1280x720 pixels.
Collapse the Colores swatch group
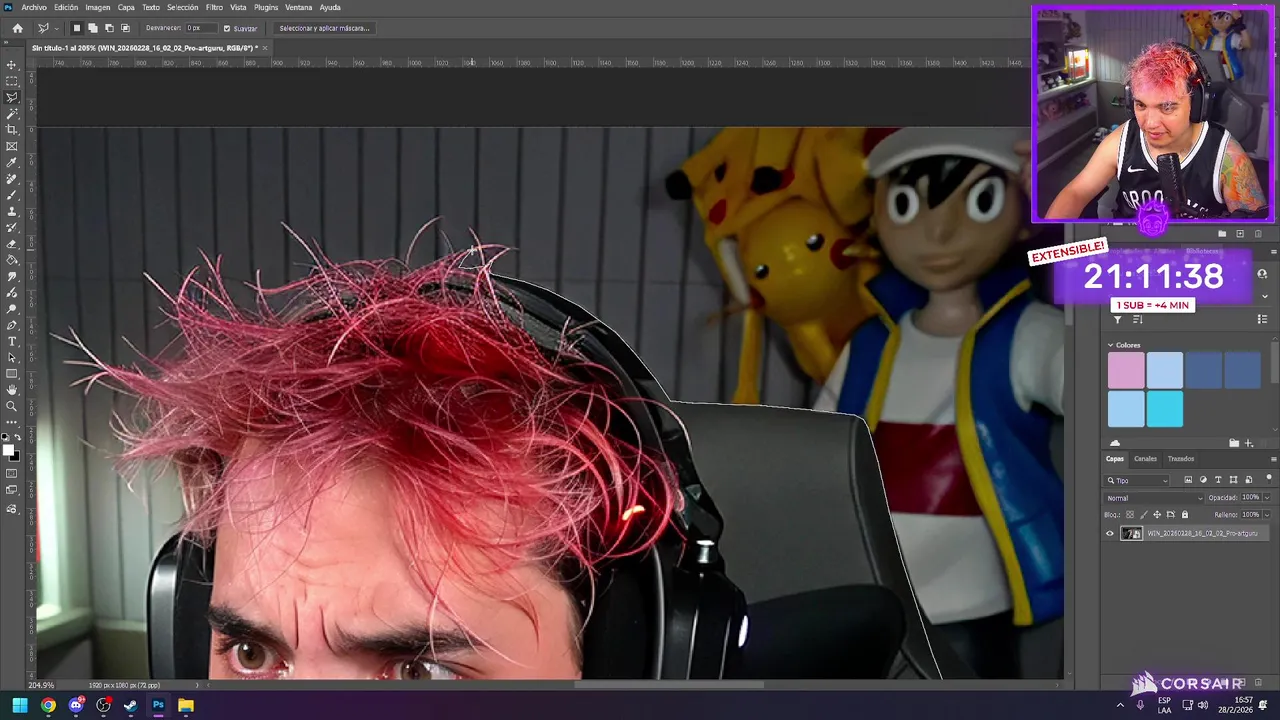1110,345
